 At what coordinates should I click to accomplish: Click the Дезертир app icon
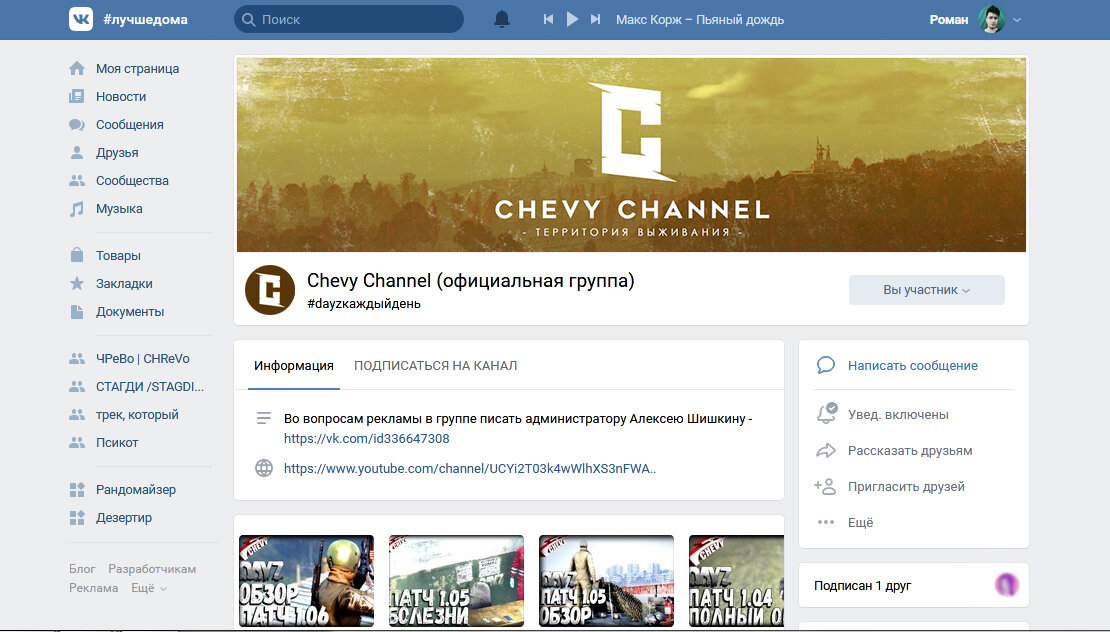(76, 517)
